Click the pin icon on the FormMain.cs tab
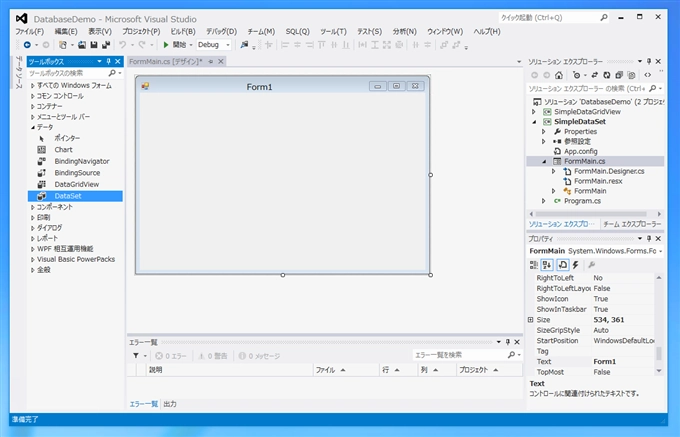This screenshot has width=680, height=437. 211,62
